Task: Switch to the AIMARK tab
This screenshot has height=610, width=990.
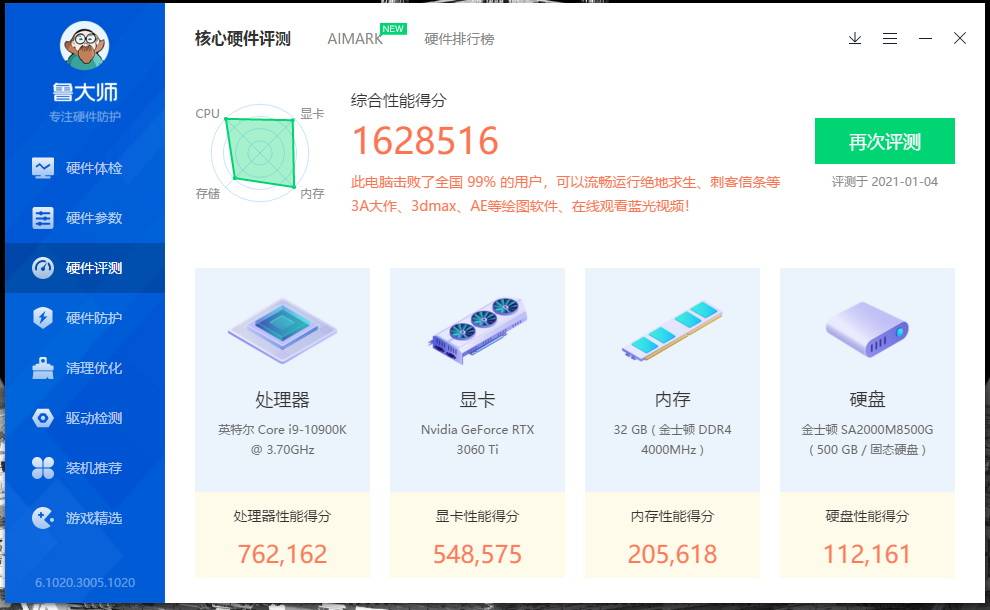Action: pyautogui.click(x=355, y=39)
